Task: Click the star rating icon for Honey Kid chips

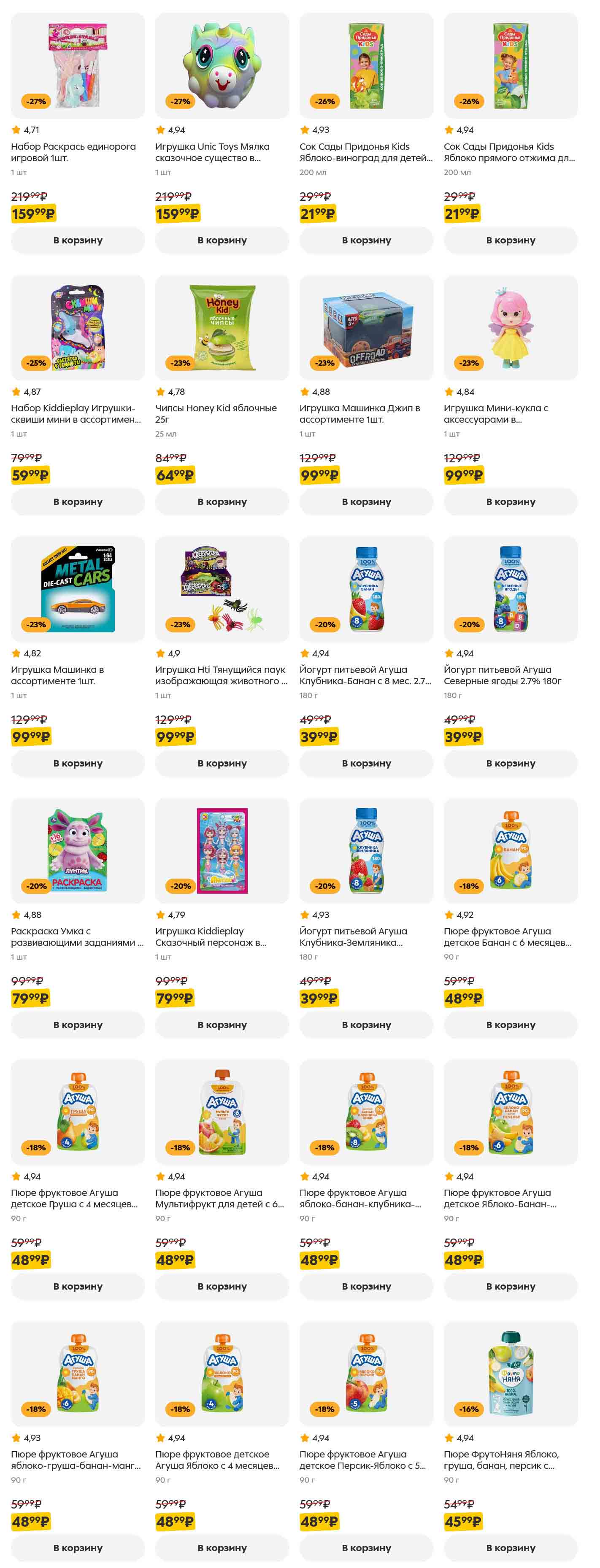Action: pyautogui.click(x=160, y=391)
